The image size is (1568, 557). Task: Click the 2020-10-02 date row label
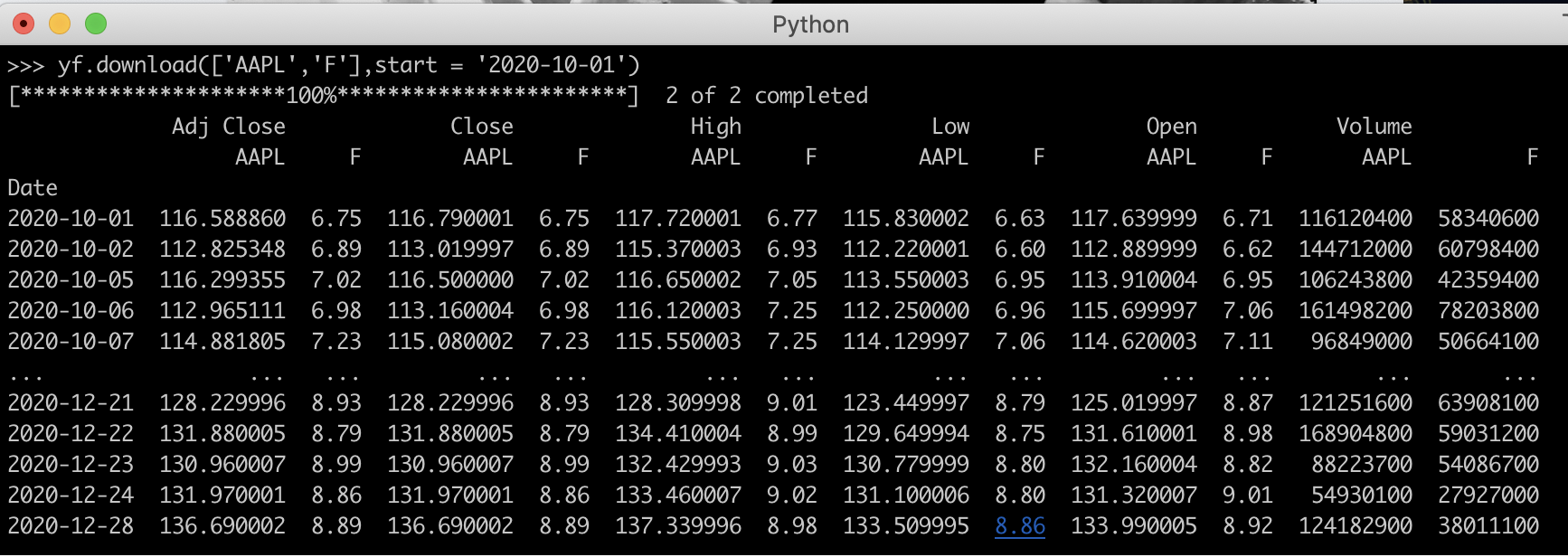click(x=71, y=250)
